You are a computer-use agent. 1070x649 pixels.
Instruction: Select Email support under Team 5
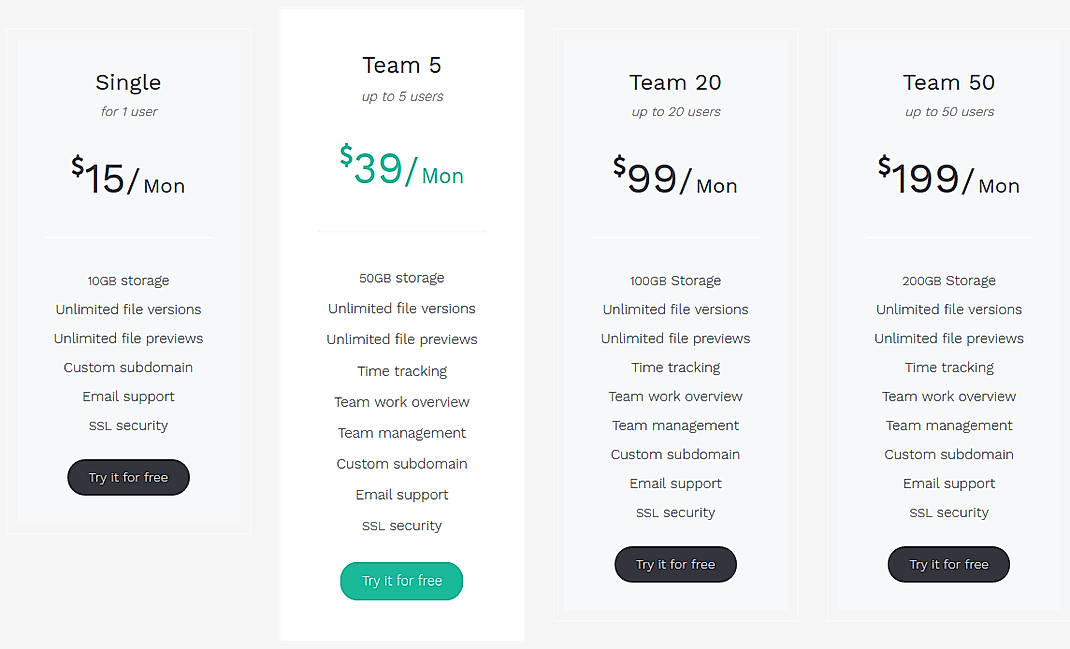coord(401,494)
